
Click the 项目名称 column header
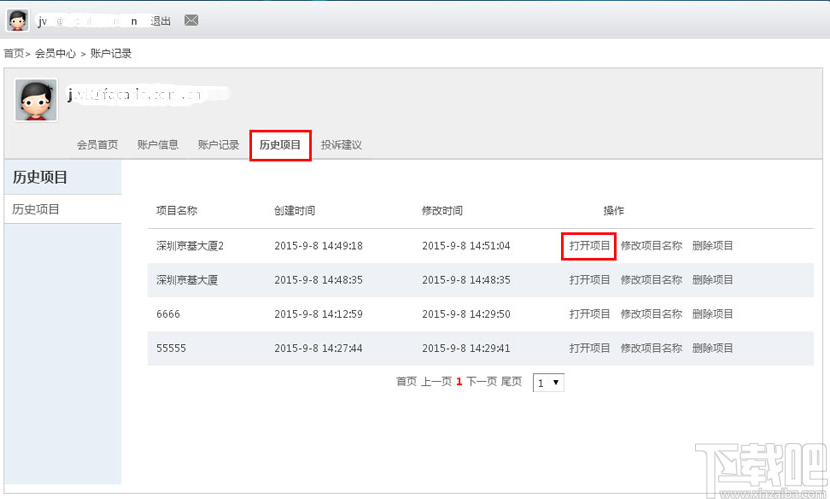177,211
